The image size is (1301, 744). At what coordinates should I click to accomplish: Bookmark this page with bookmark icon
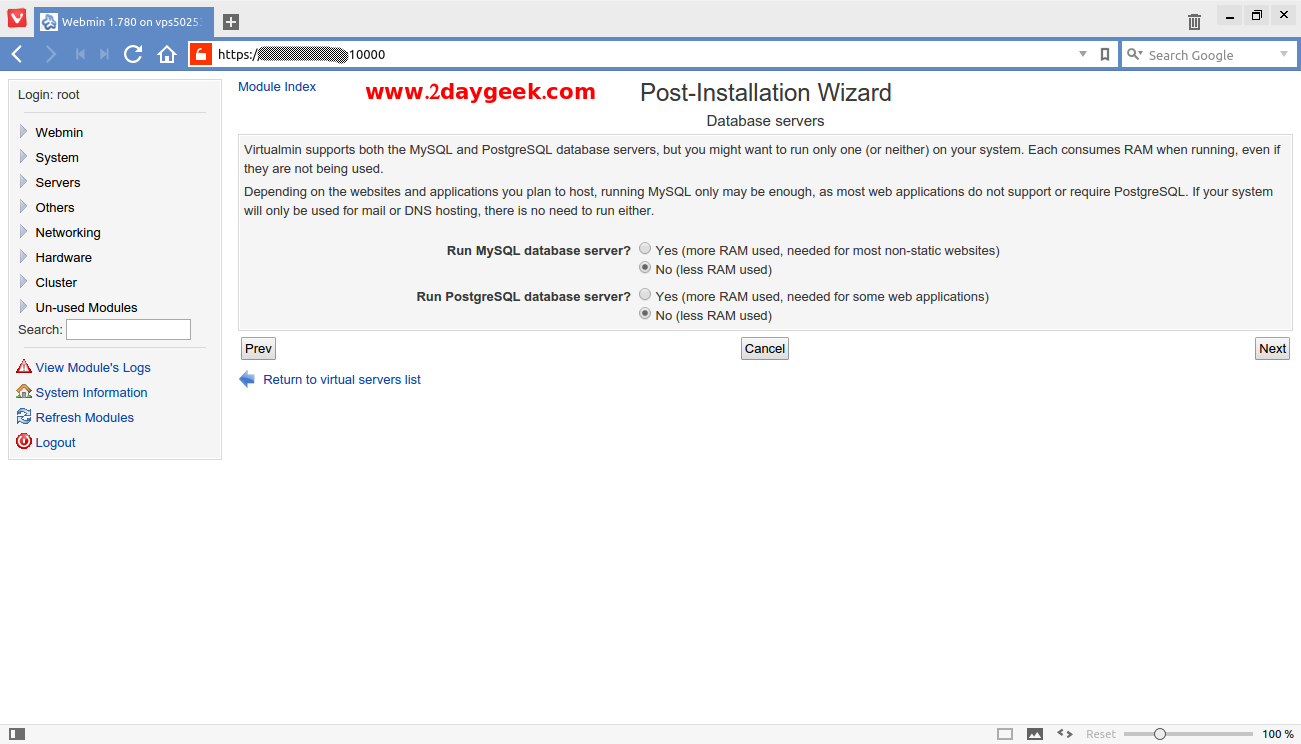[x=1105, y=55]
